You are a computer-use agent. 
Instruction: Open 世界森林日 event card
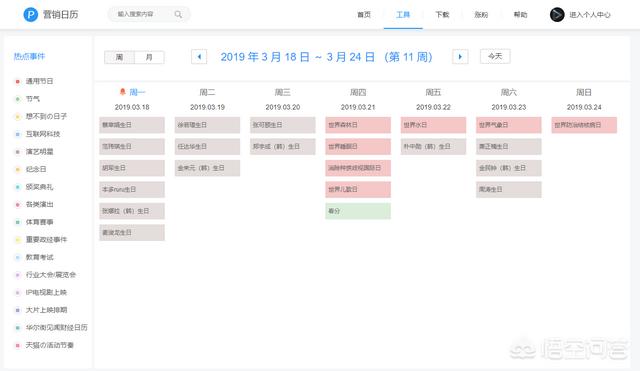point(358,125)
